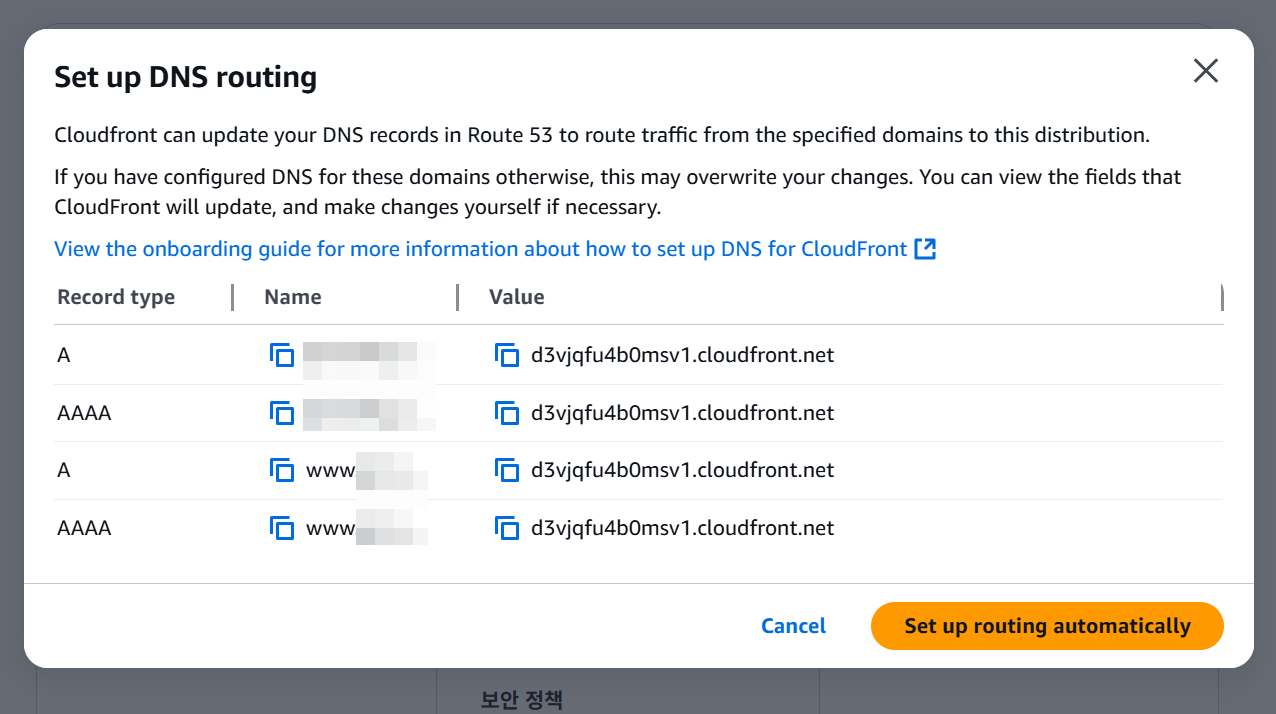Copy the name in the first A record row
The width and height of the screenshot is (1276, 714).
[282, 355]
